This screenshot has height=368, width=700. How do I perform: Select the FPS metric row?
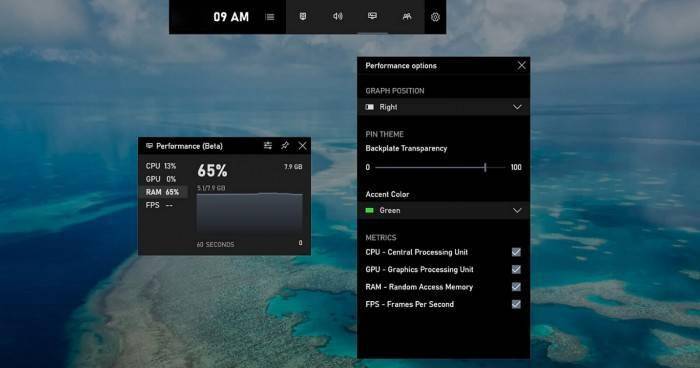click(x=162, y=205)
